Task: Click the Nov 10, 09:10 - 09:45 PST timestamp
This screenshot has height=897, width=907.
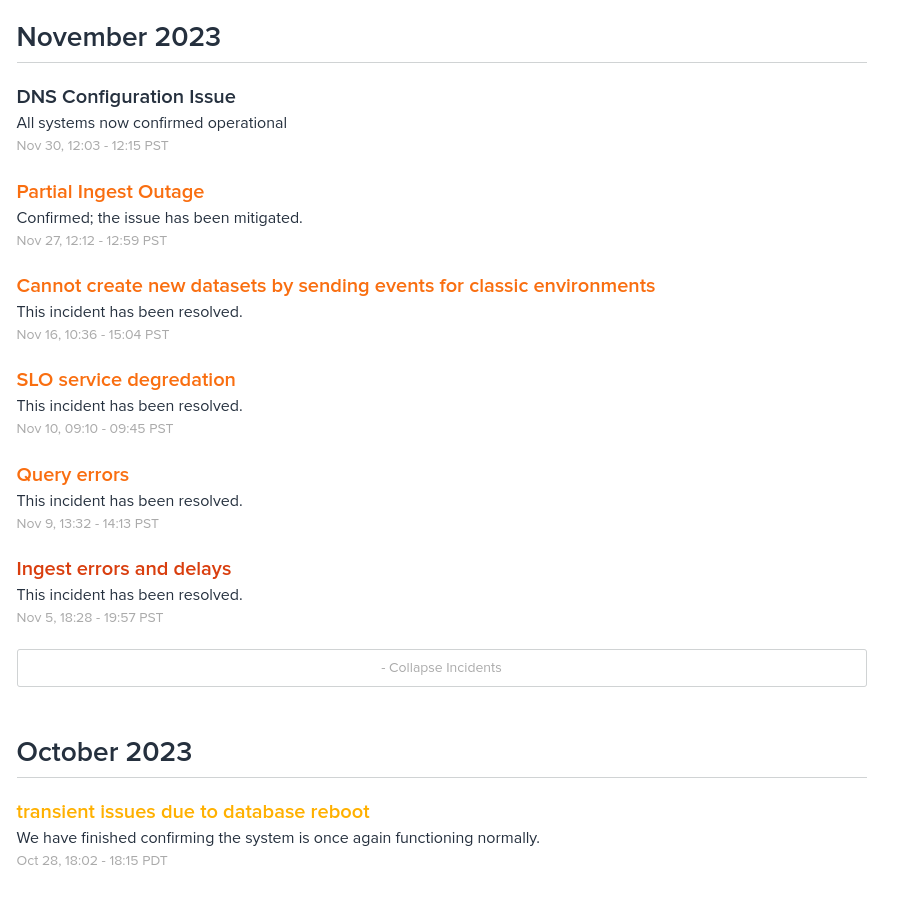Action: (95, 429)
